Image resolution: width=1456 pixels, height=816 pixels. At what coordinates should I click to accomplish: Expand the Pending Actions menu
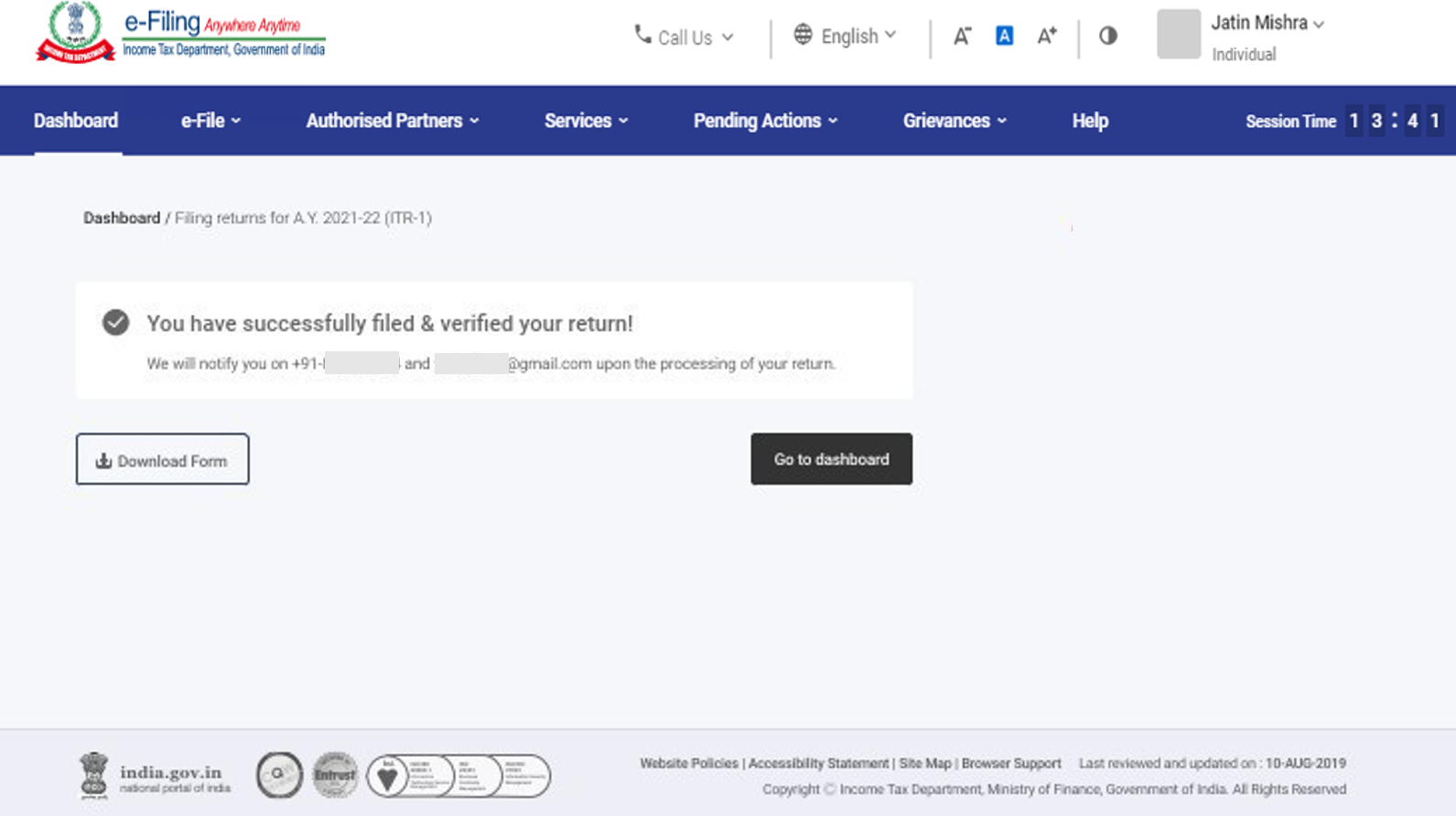pos(765,121)
